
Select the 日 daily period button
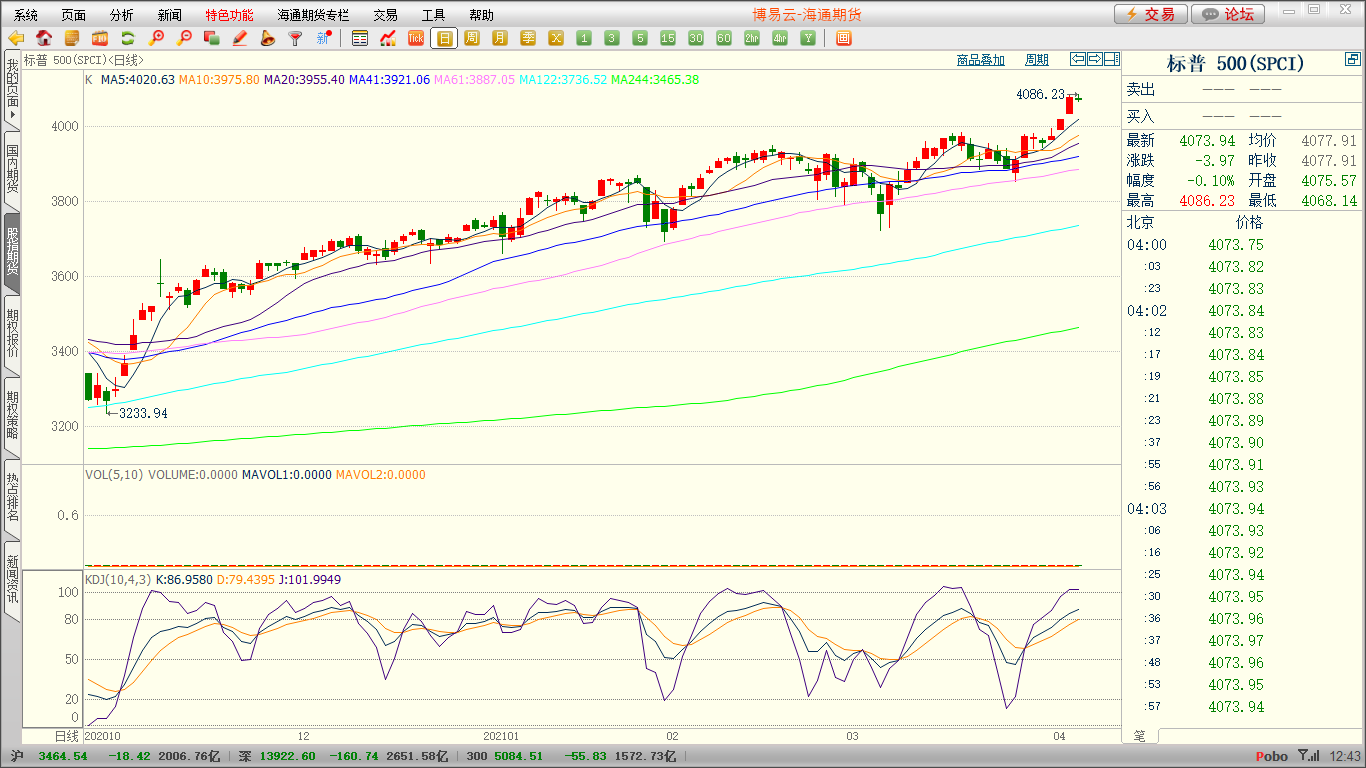coord(444,39)
